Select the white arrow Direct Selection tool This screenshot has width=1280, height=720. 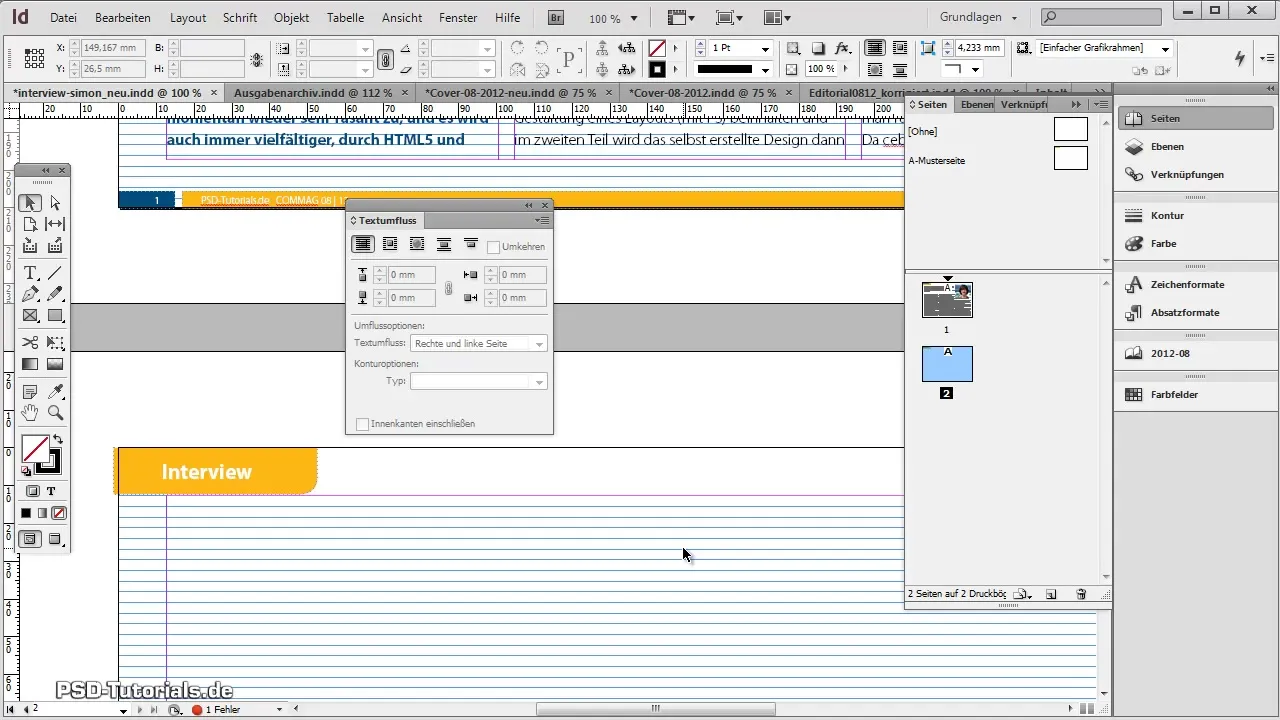click(x=55, y=203)
